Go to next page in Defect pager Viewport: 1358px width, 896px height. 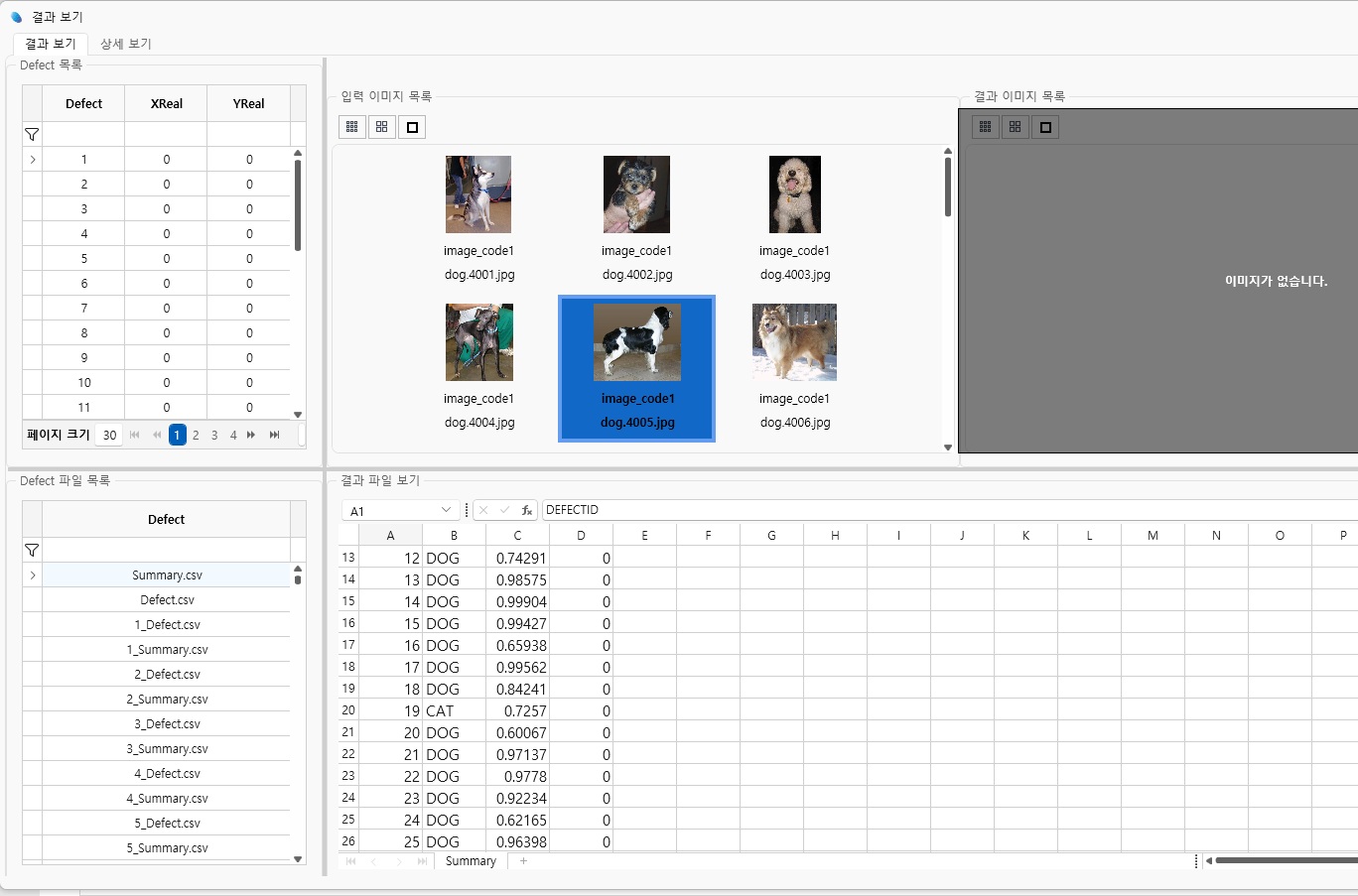coord(251,435)
